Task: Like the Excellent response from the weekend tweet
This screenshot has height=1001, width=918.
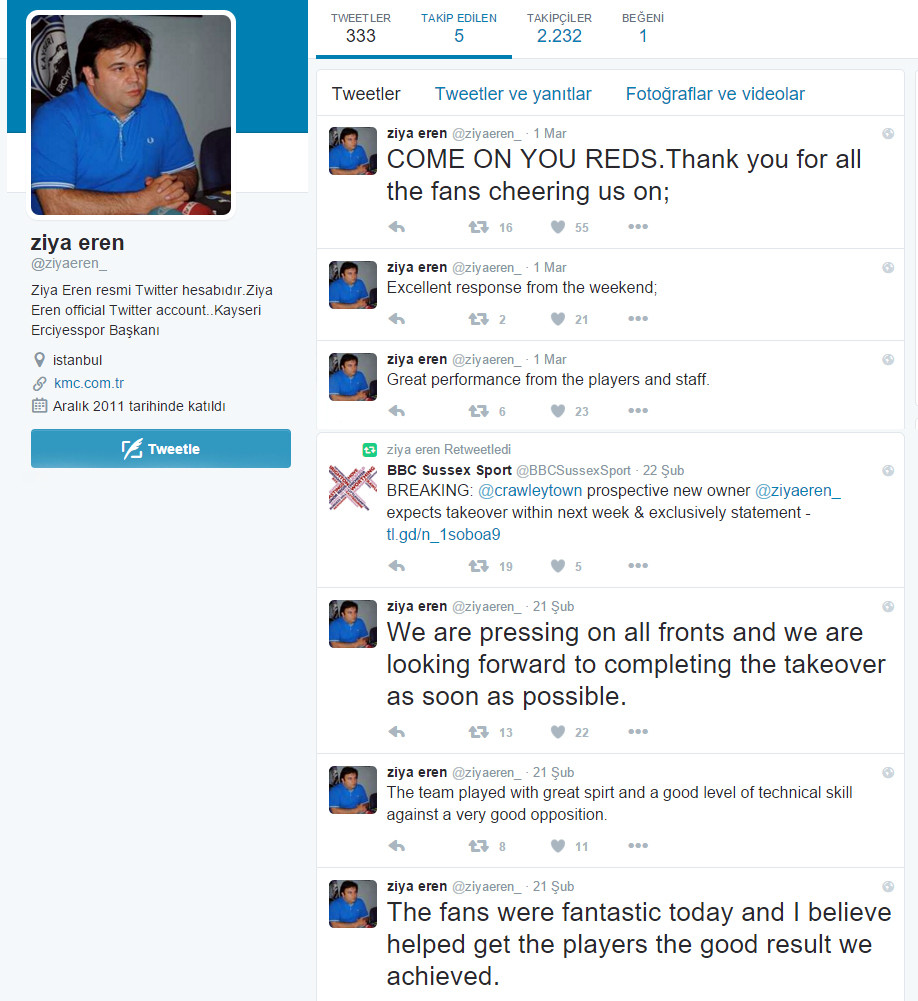Action: click(x=558, y=319)
